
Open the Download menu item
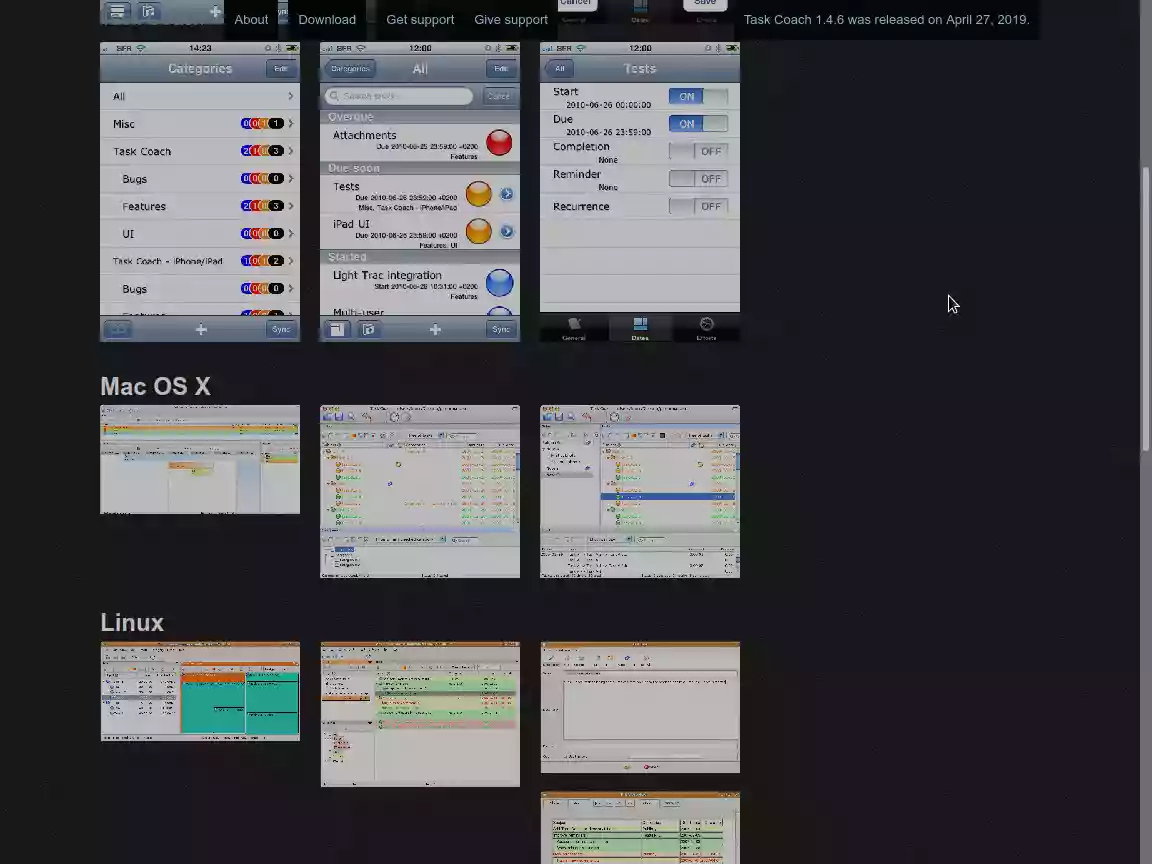tap(327, 20)
